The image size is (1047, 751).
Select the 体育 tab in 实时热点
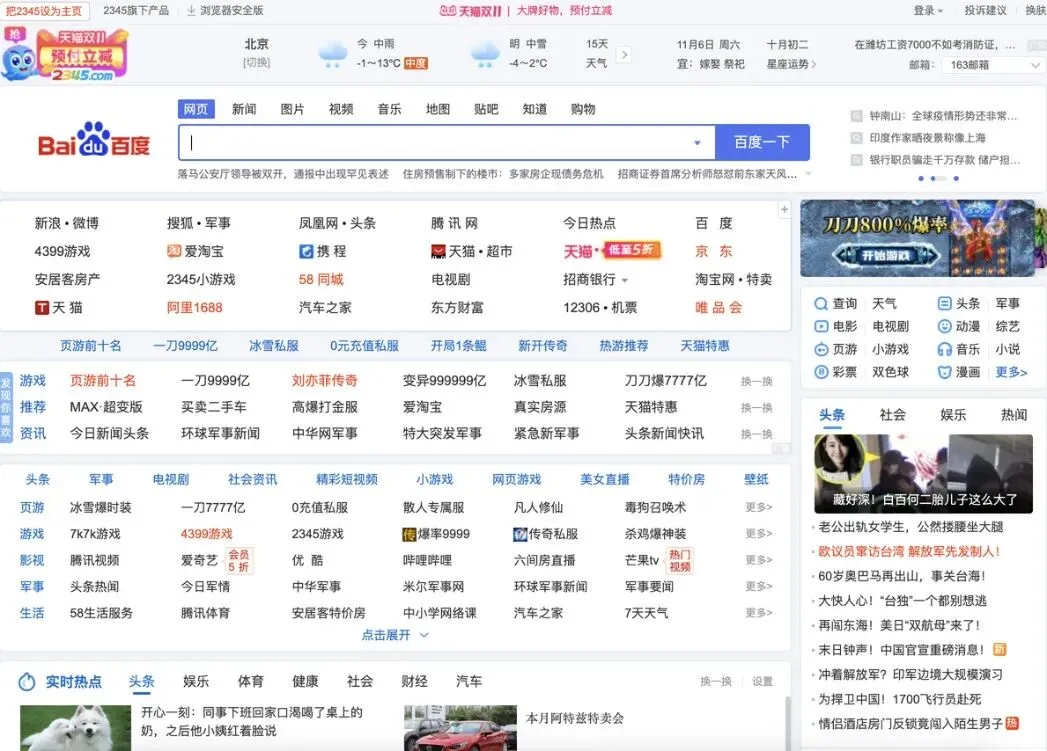coord(250,681)
